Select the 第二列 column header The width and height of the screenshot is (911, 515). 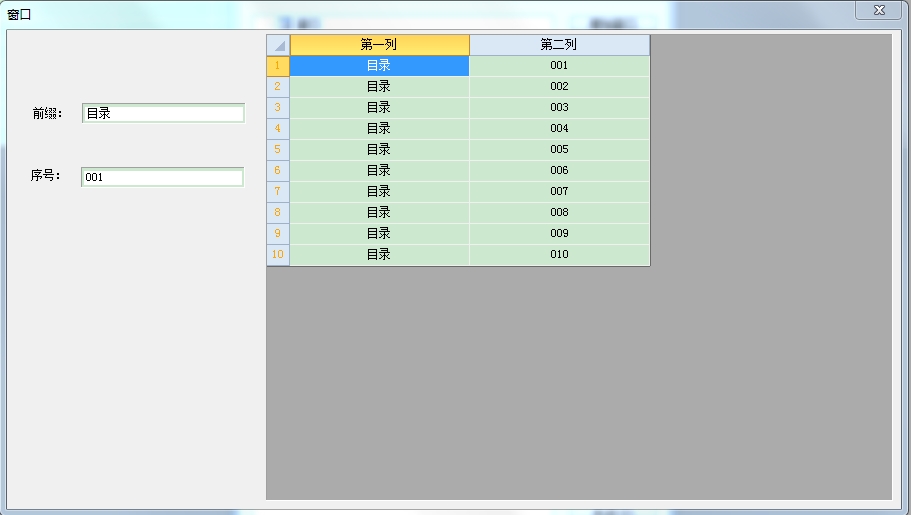pos(559,45)
